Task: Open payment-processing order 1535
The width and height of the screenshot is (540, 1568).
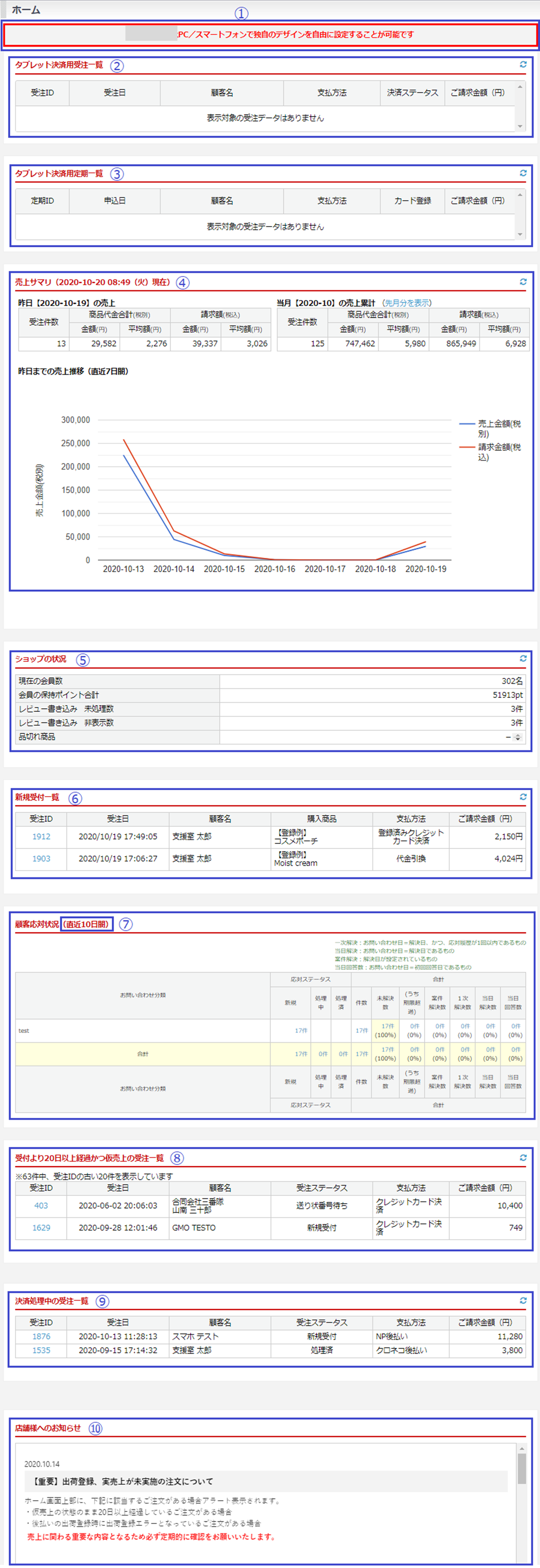Action: (x=41, y=1350)
